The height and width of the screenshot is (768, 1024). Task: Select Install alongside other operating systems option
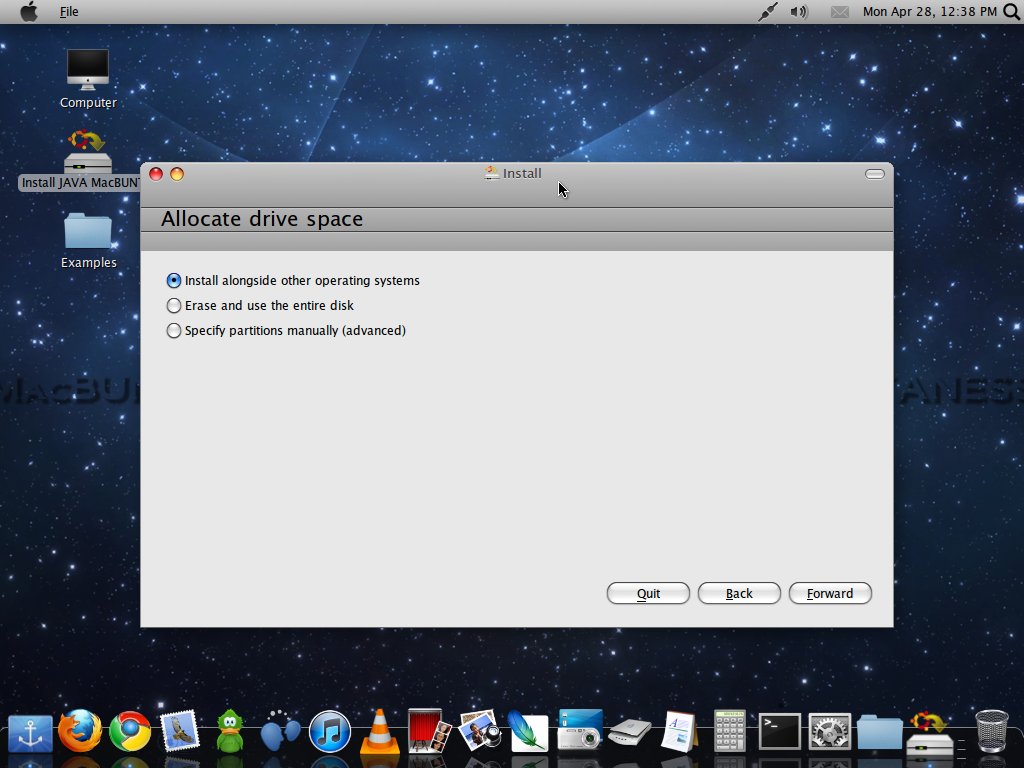tap(174, 281)
